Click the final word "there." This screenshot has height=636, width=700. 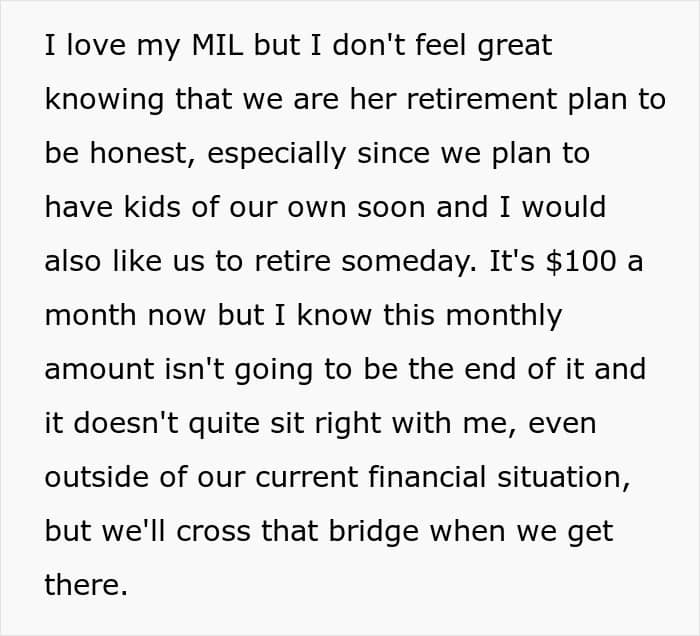click(86, 585)
